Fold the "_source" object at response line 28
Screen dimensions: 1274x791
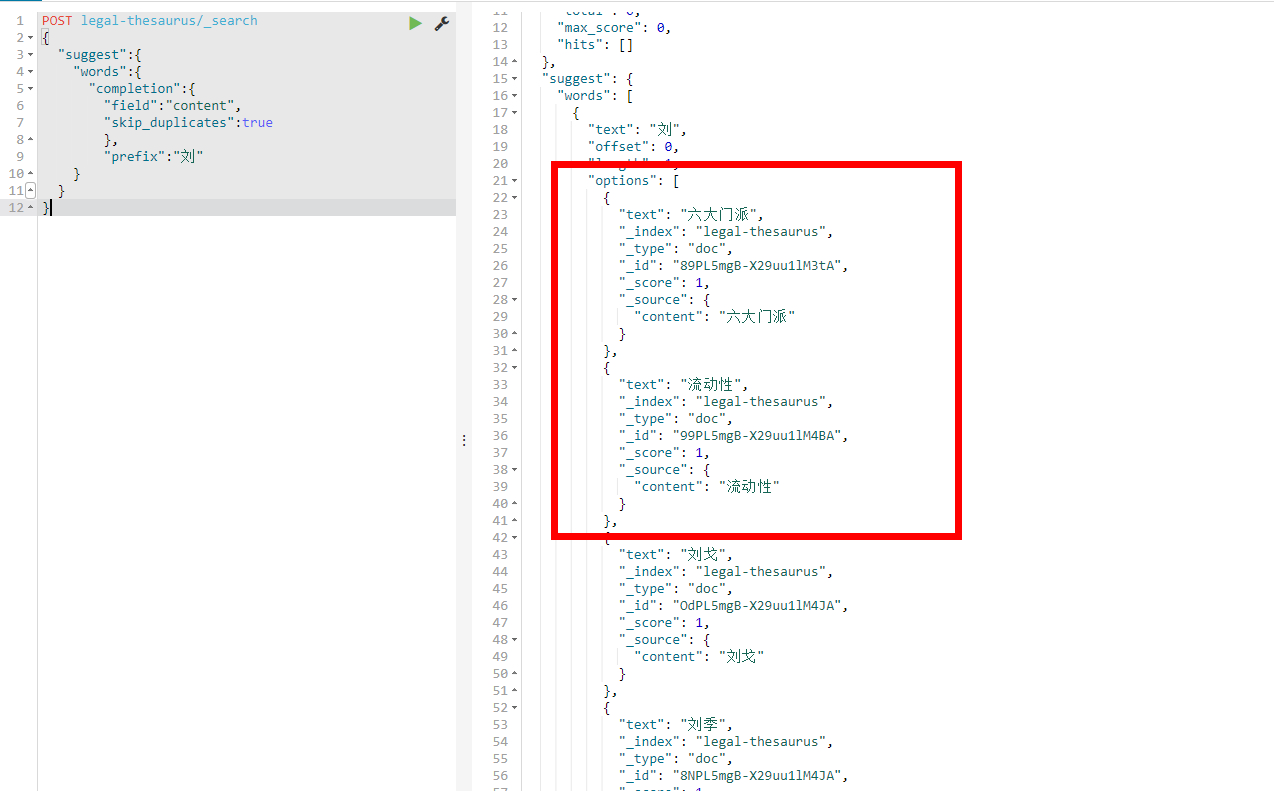[x=514, y=299]
